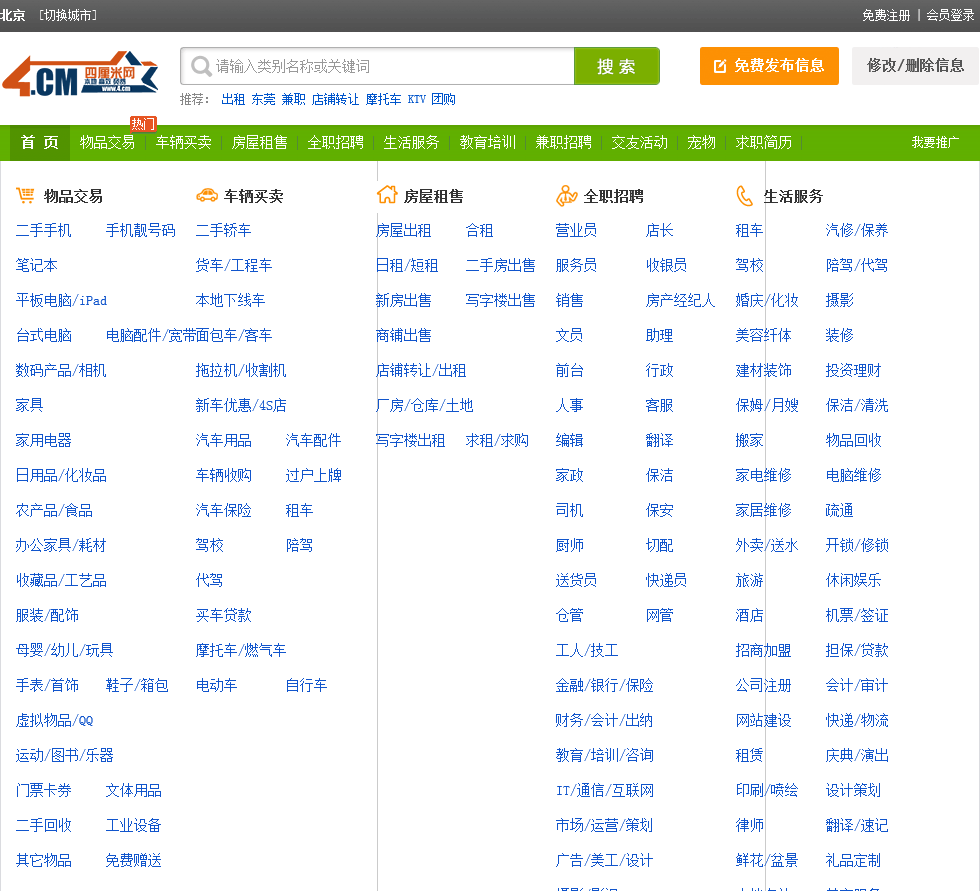
Task: Open the 汽修/保养 service category
Action: [857, 231]
